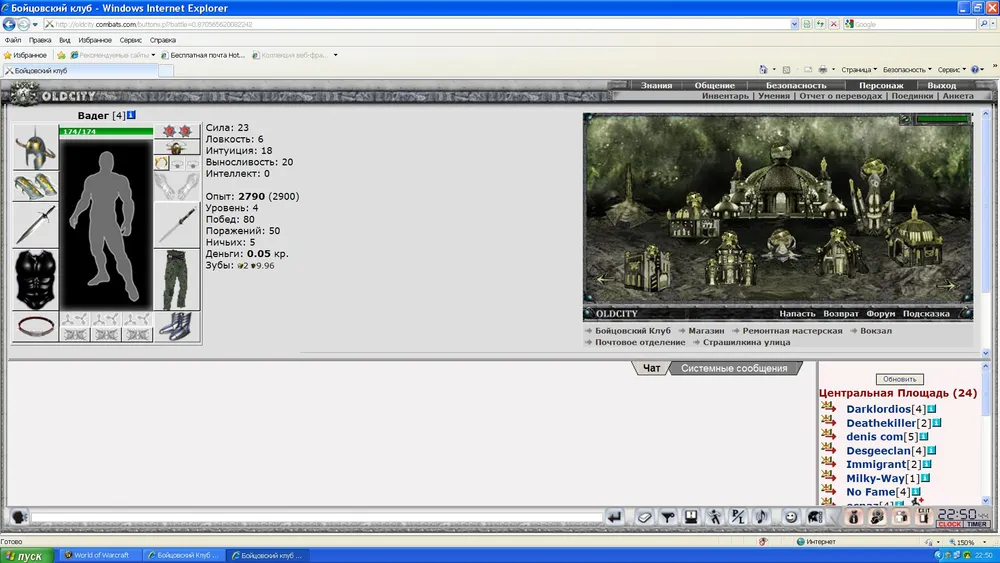Screen dimensions: 1000x563
Task: Click the chat message input field
Action: pyautogui.click(x=315, y=517)
